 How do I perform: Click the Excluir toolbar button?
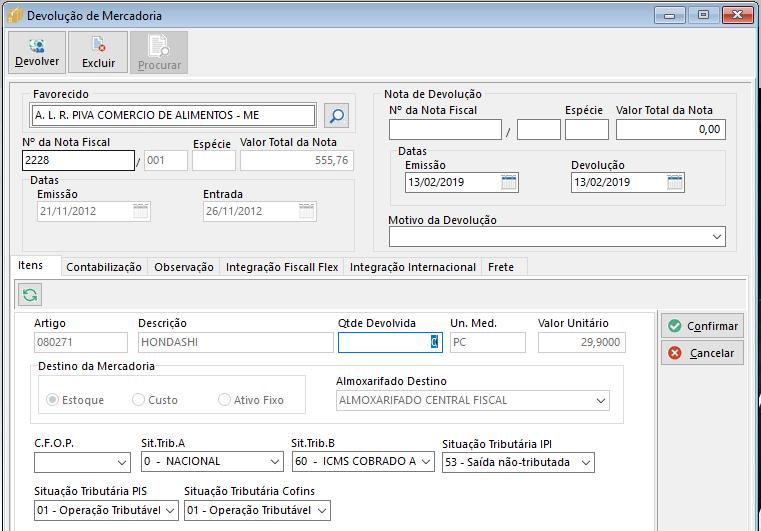click(98, 52)
